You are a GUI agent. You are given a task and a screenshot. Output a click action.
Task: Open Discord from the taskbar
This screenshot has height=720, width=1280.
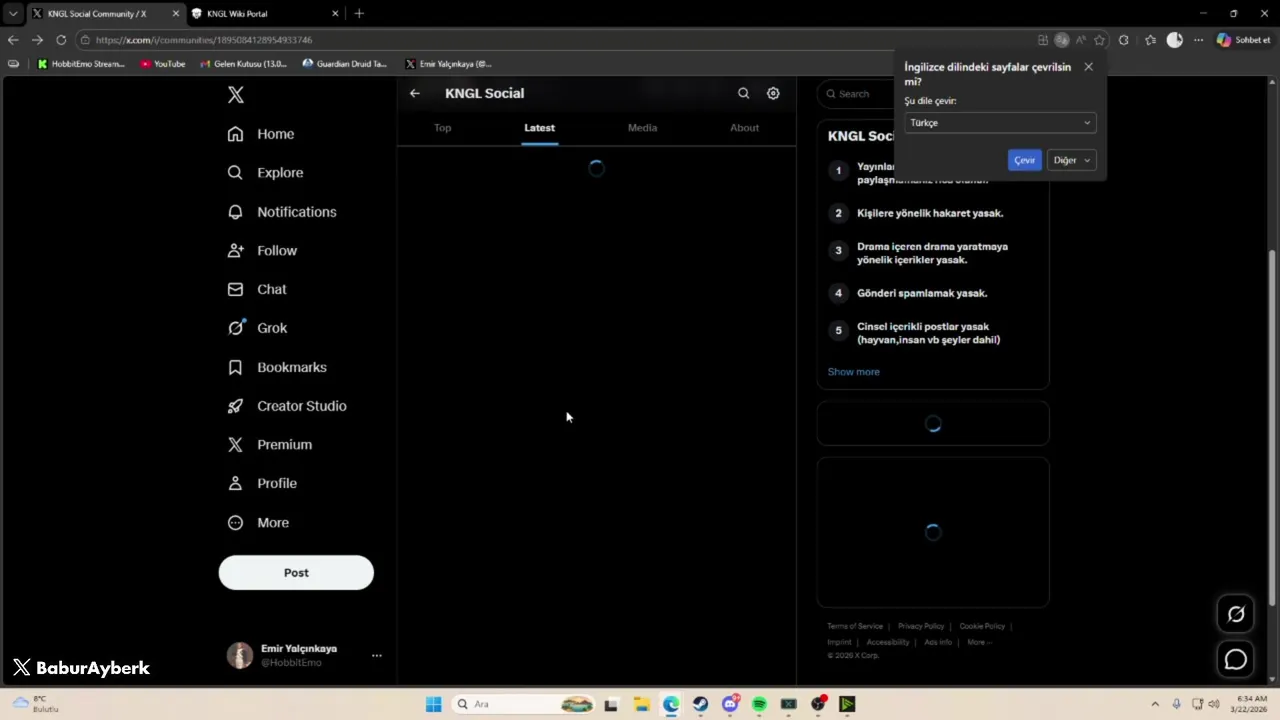tap(730, 704)
